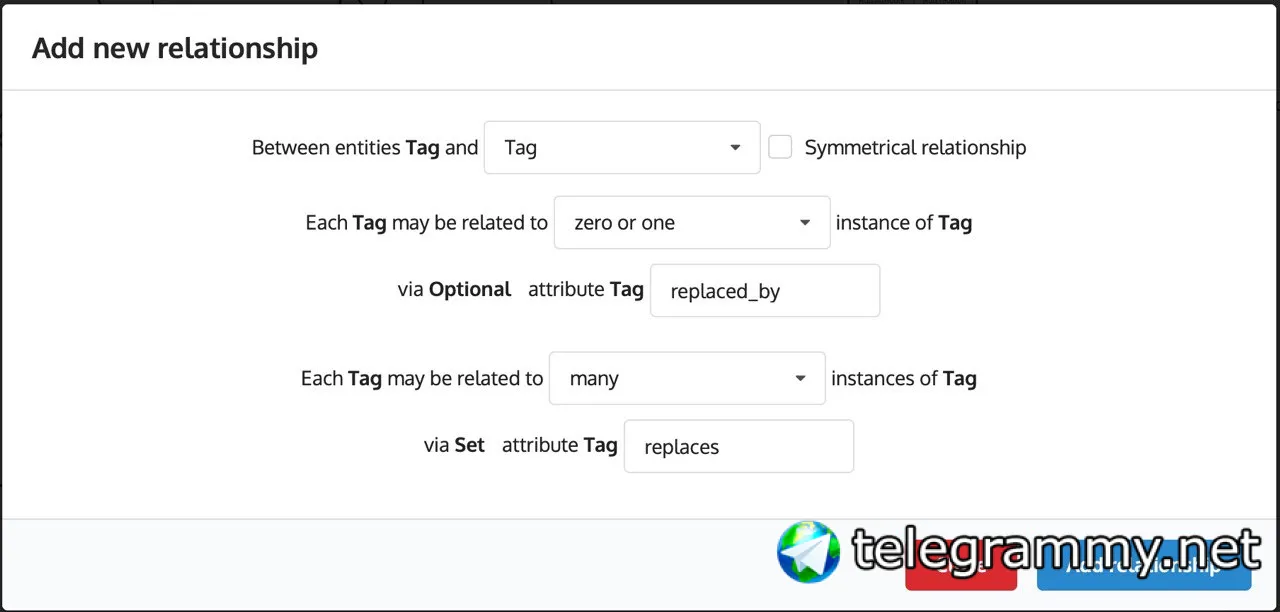Image resolution: width=1280 pixels, height=612 pixels.
Task: Click the caret of the "many" select
Action: [x=800, y=379]
